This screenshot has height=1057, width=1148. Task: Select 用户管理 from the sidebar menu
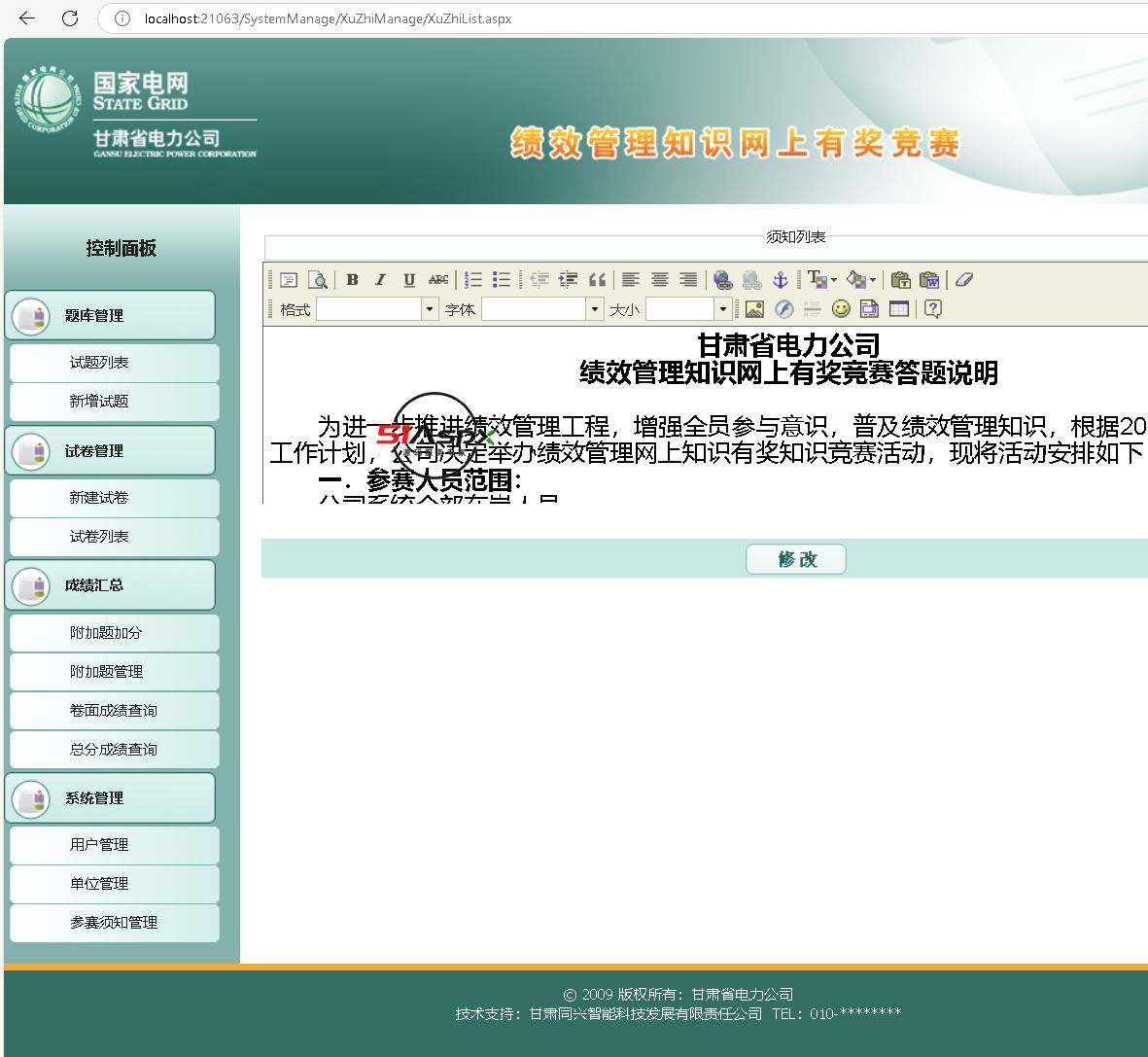click(99, 845)
